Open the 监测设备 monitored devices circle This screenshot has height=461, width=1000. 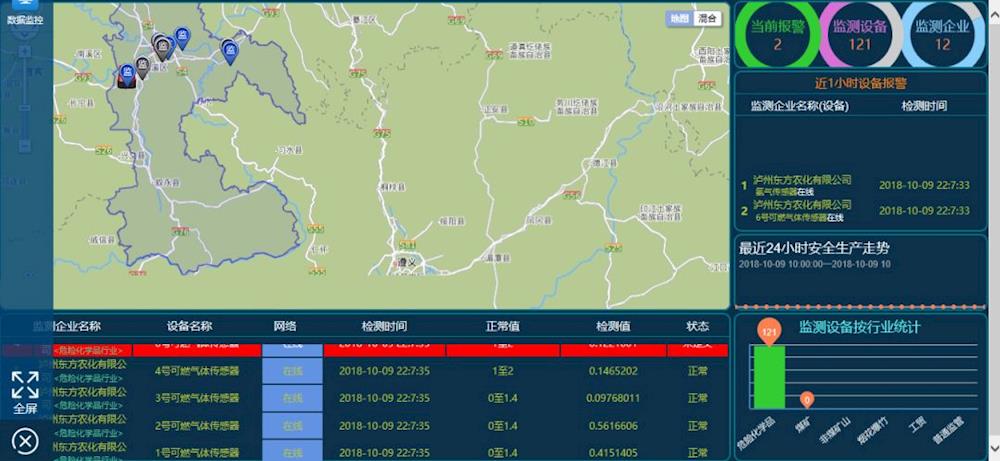coord(860,35)
